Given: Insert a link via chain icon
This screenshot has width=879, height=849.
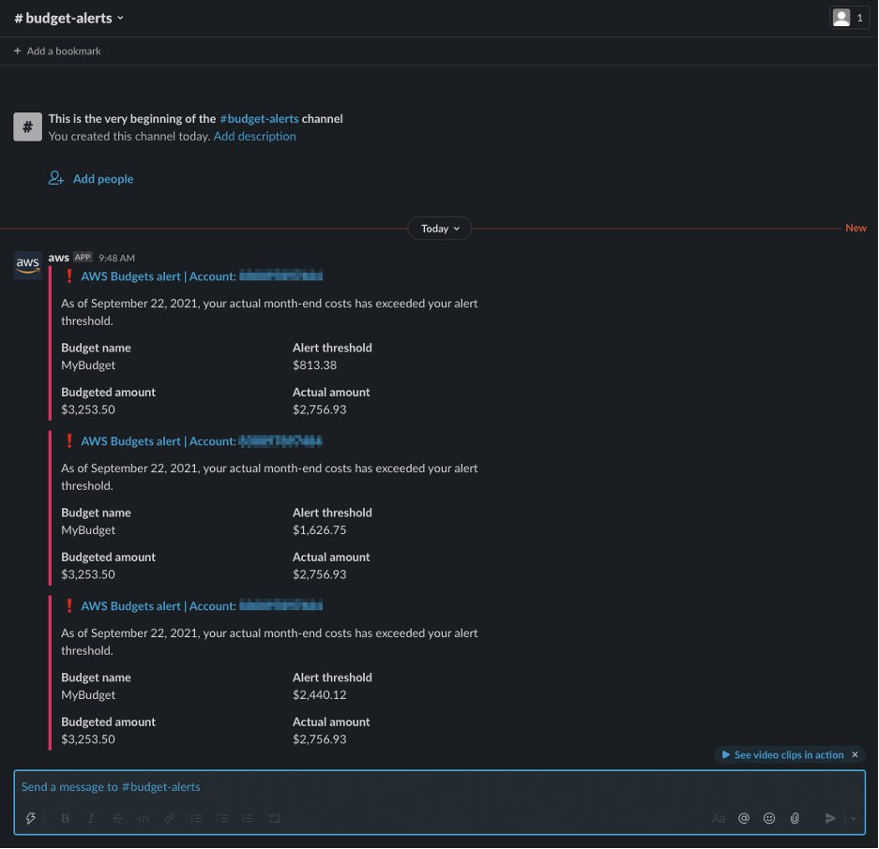Looking at the screenshot, I should tap(169, 818).
